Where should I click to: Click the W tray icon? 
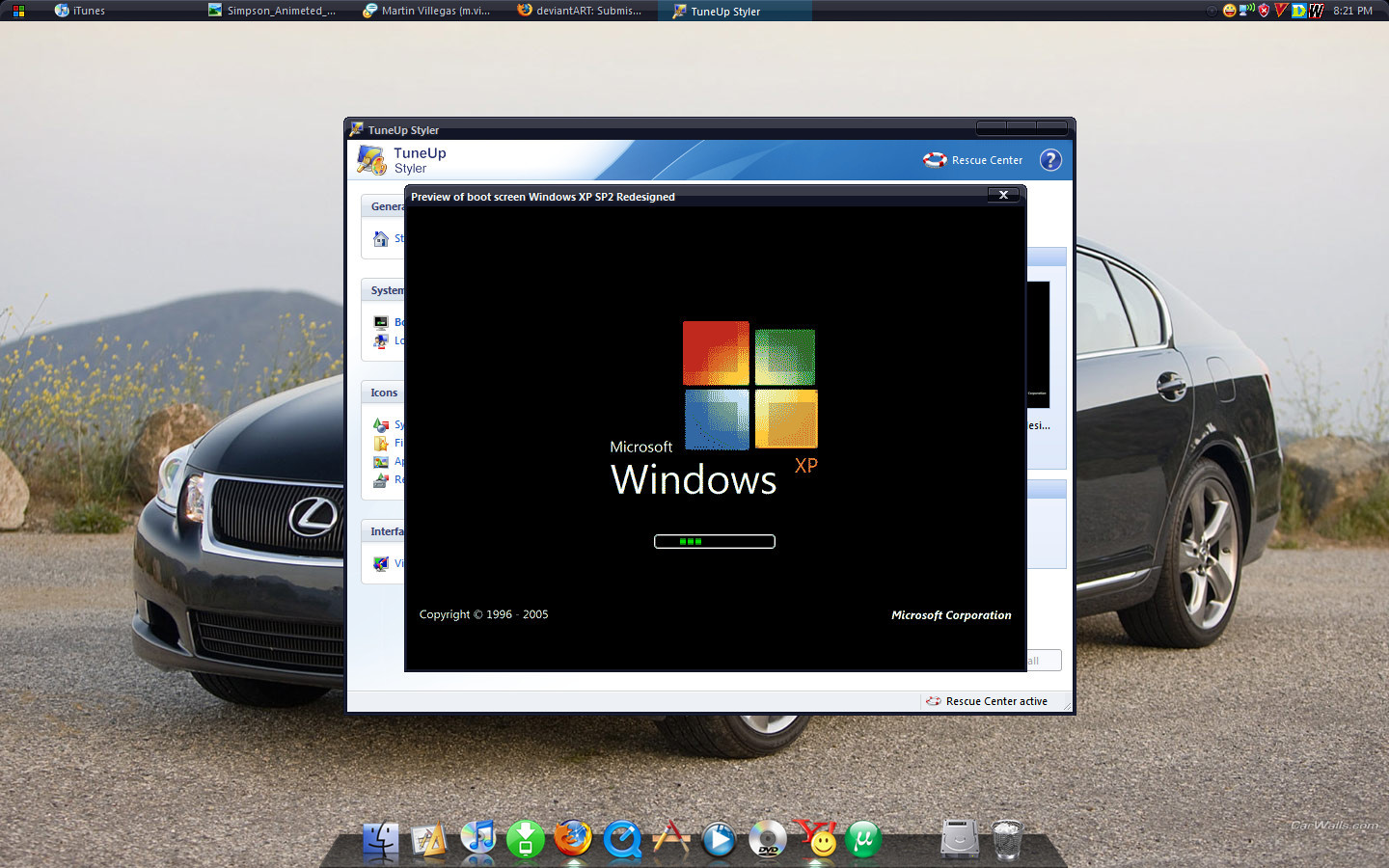pos(1316,11)
